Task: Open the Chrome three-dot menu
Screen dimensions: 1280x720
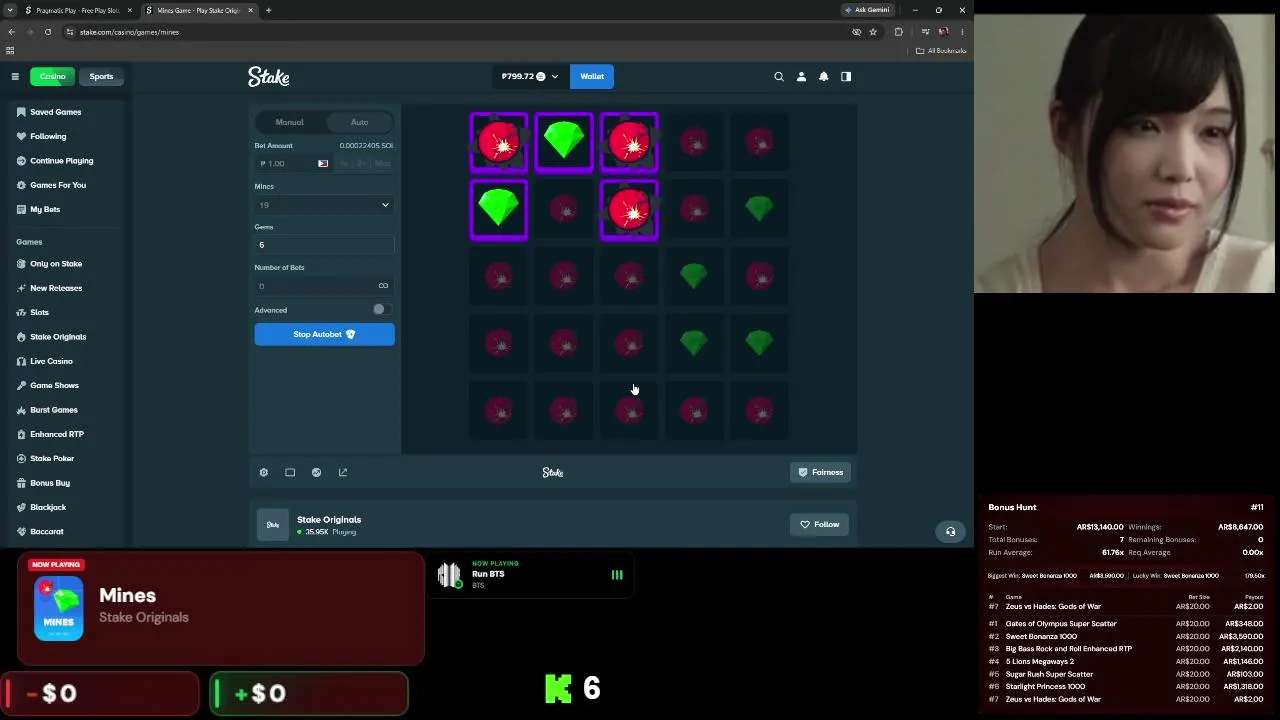Action: pos(963,32)
